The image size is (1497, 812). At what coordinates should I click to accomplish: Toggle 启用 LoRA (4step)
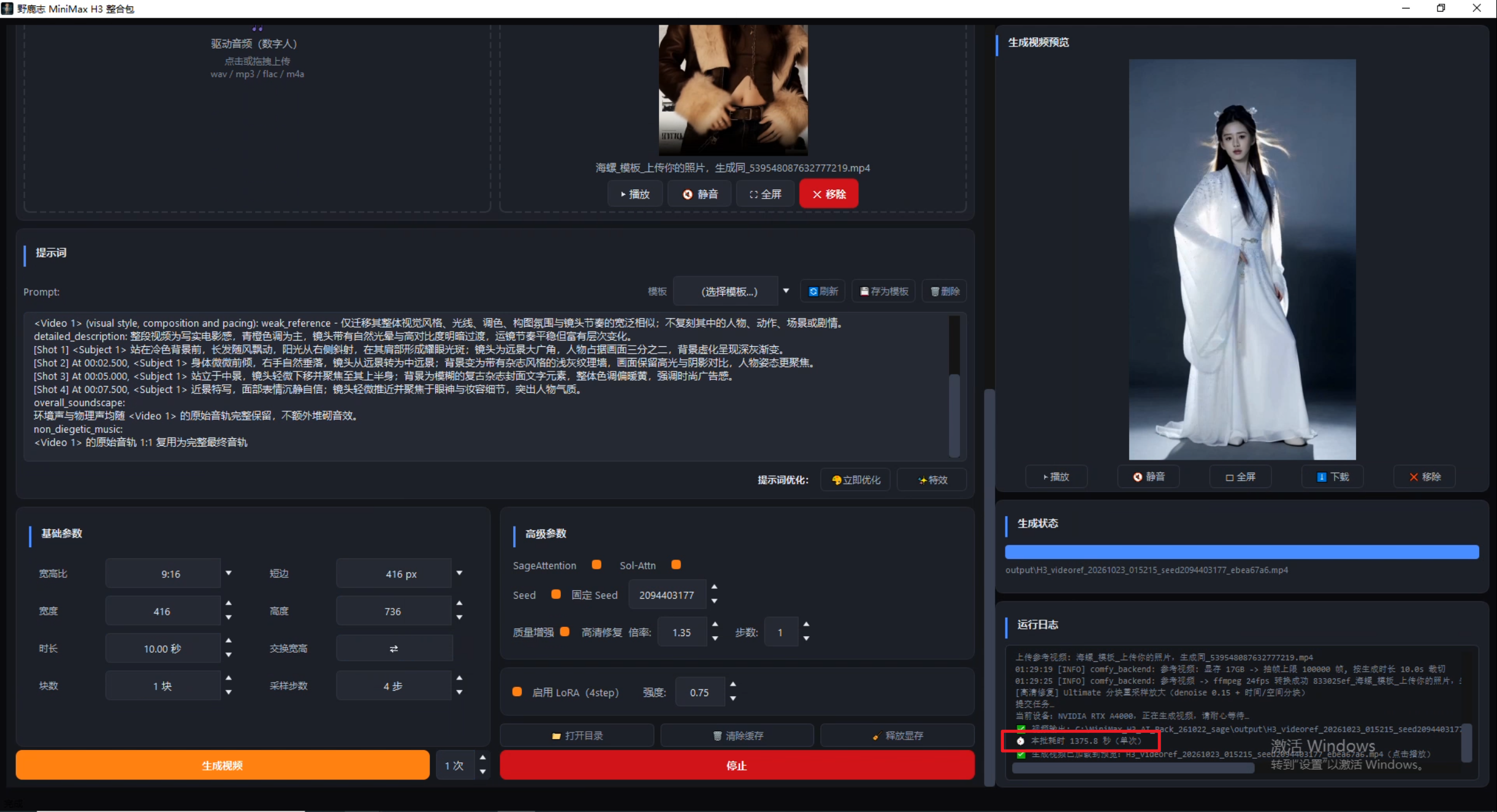pos(517,691)
